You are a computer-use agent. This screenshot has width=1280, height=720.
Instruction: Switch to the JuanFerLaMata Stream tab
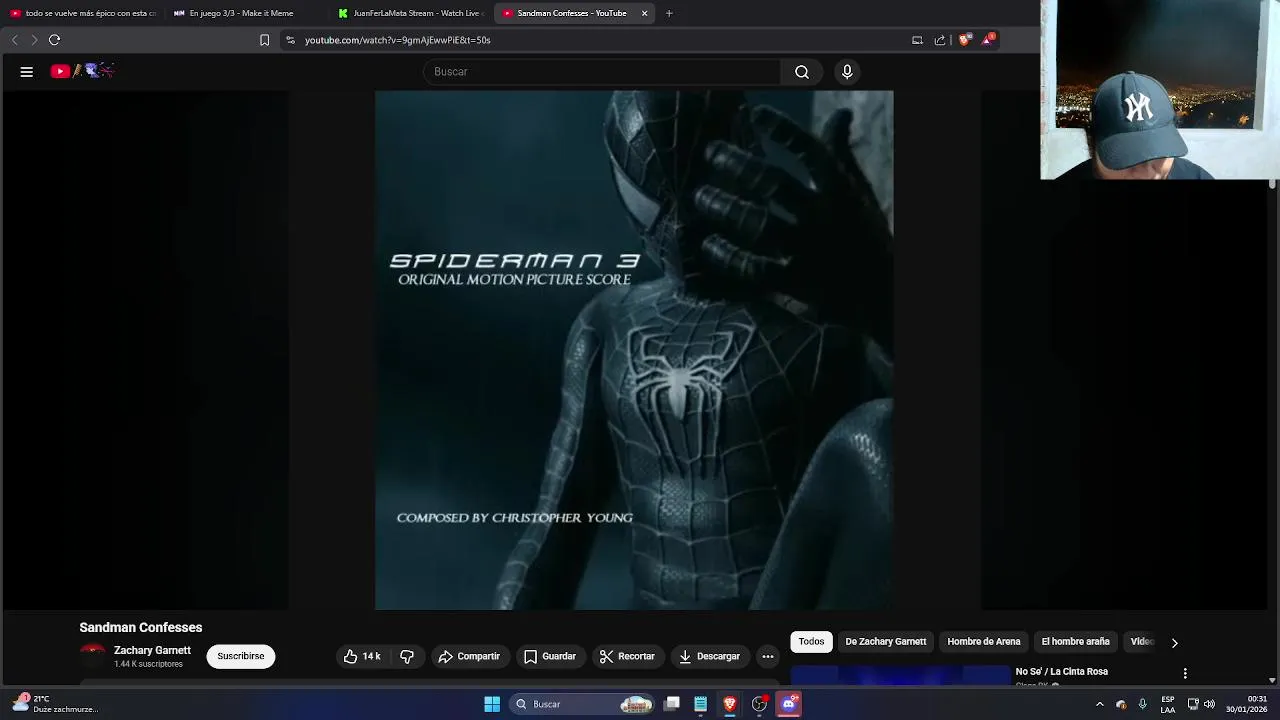coord(410,13)
